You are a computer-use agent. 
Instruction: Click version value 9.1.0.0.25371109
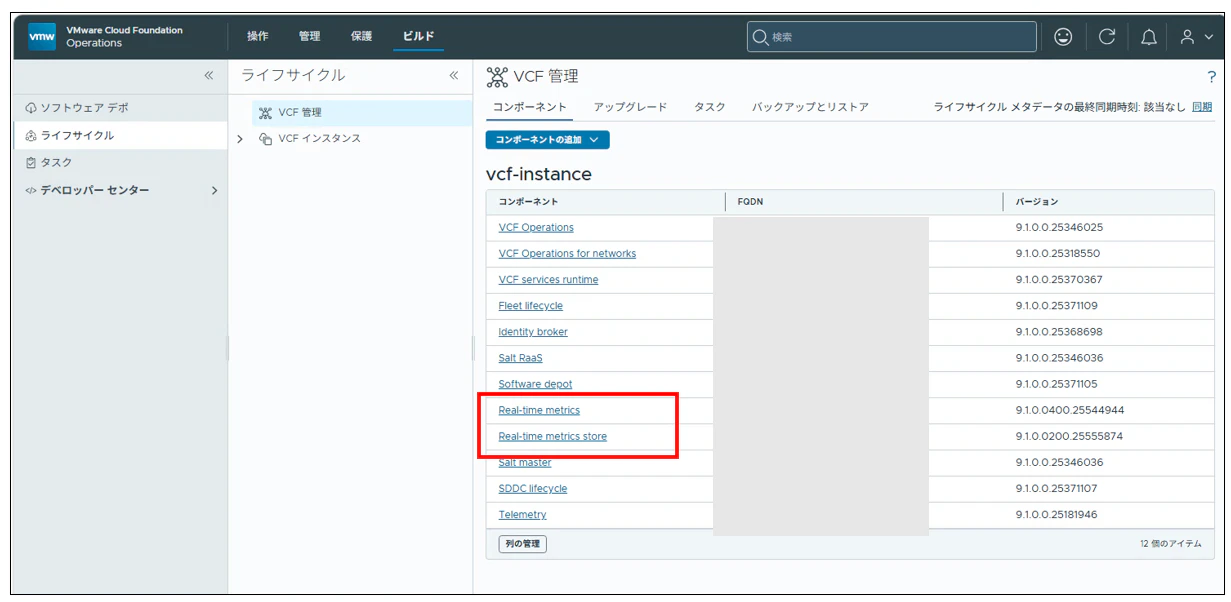(x=1057, y=306)
